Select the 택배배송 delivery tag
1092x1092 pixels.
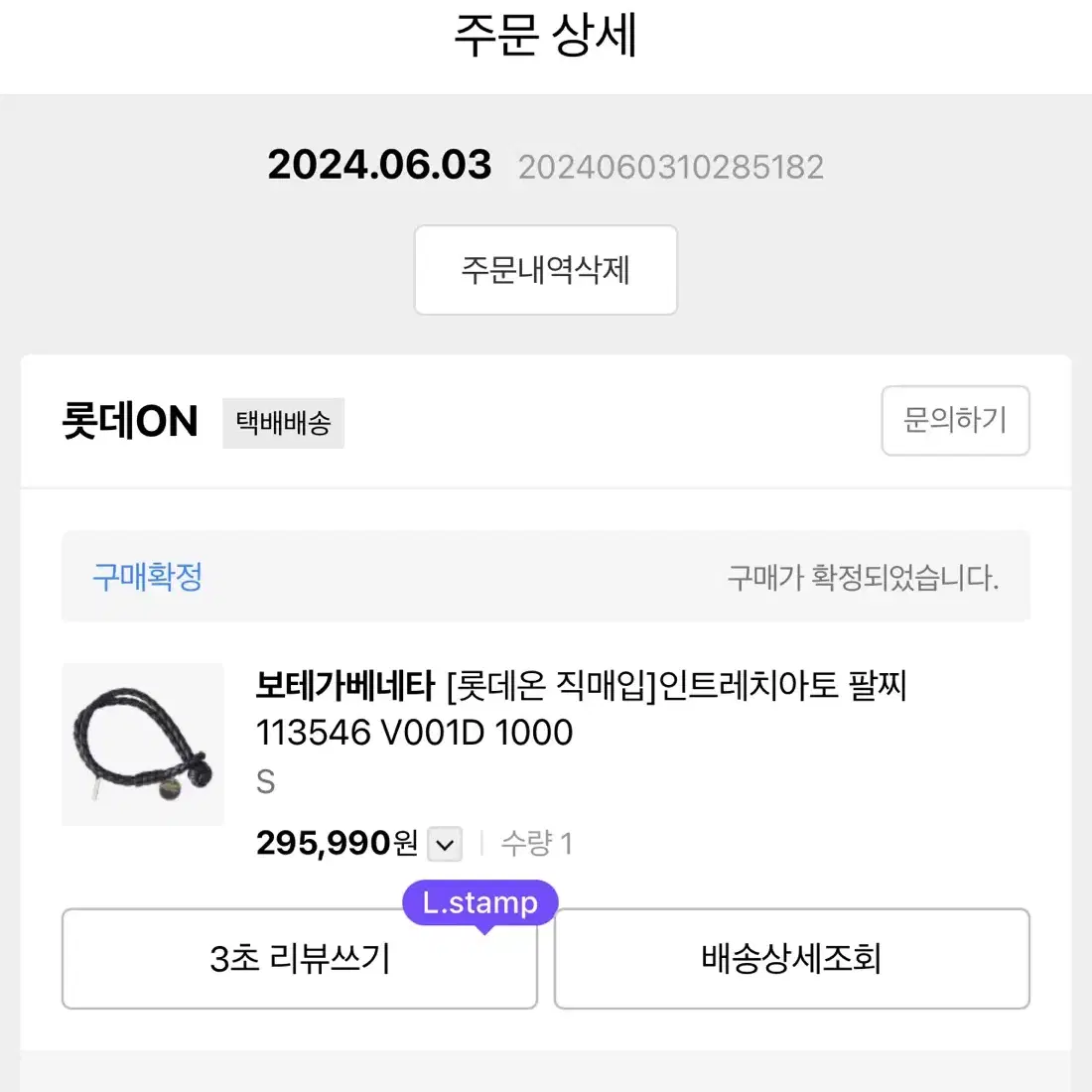click(284, 423)
